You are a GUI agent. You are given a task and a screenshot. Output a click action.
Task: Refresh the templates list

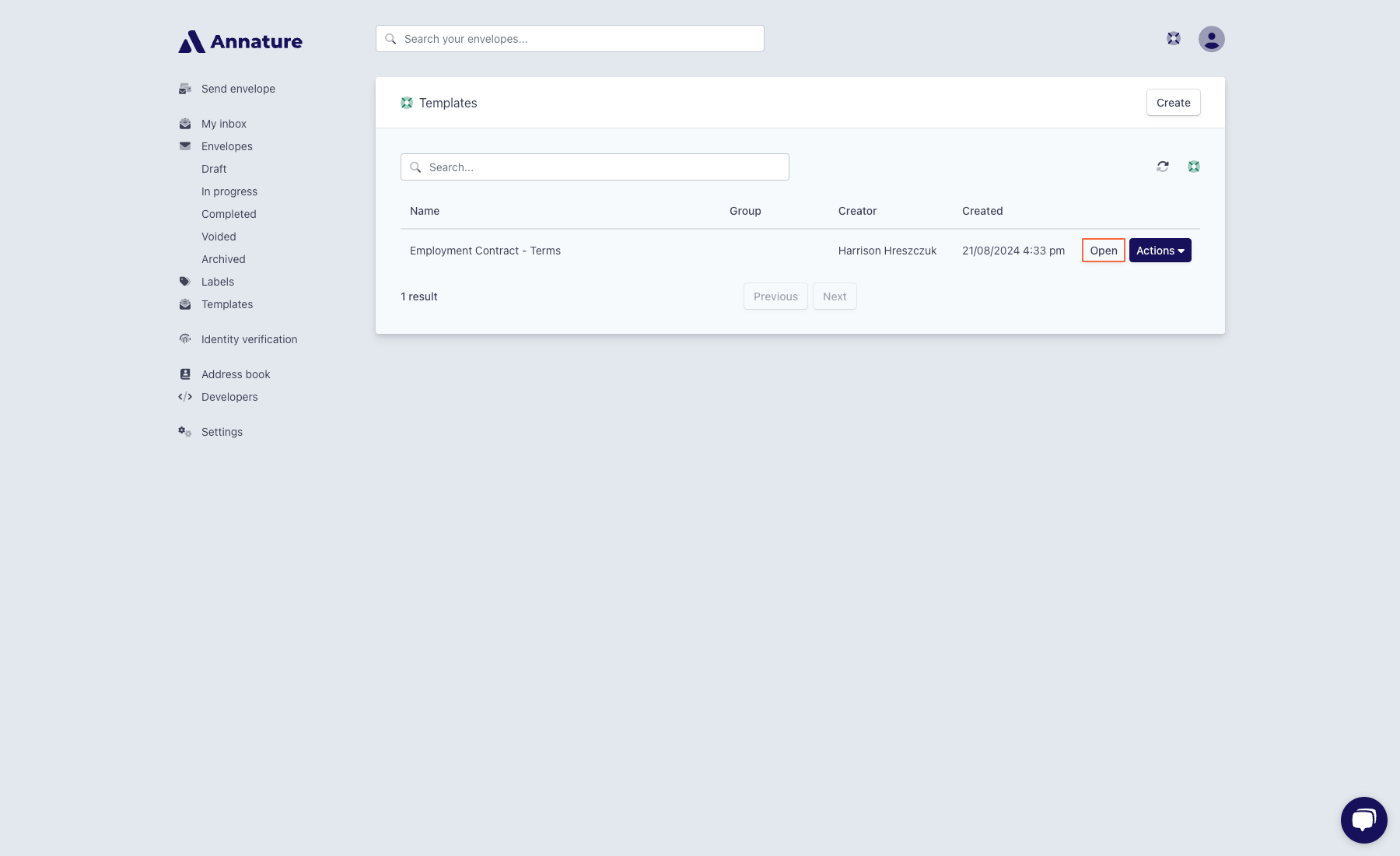click(x=1163, y=167)
